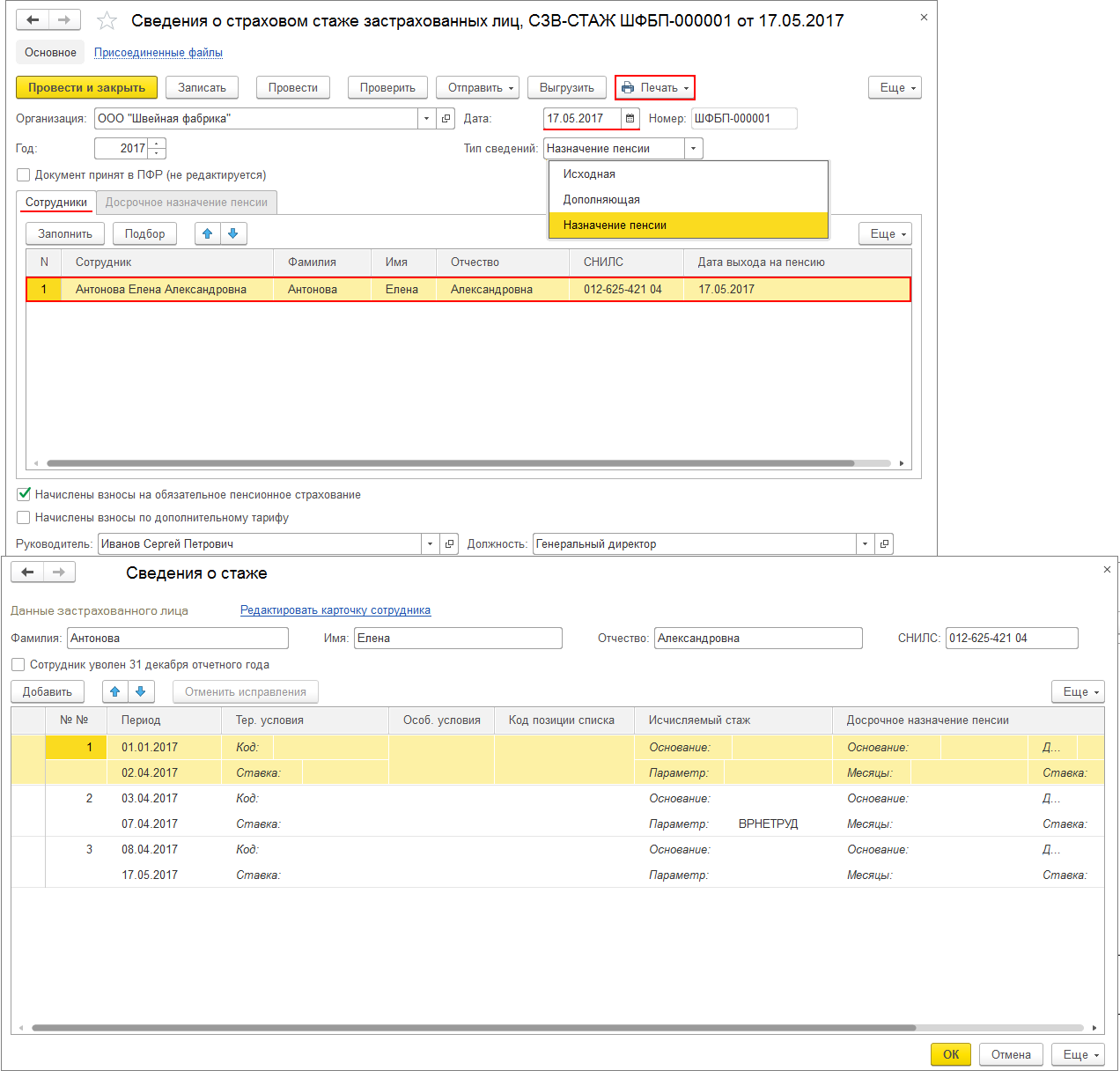Move period row down in Сведения о стаже

click(x=141, y=692)
